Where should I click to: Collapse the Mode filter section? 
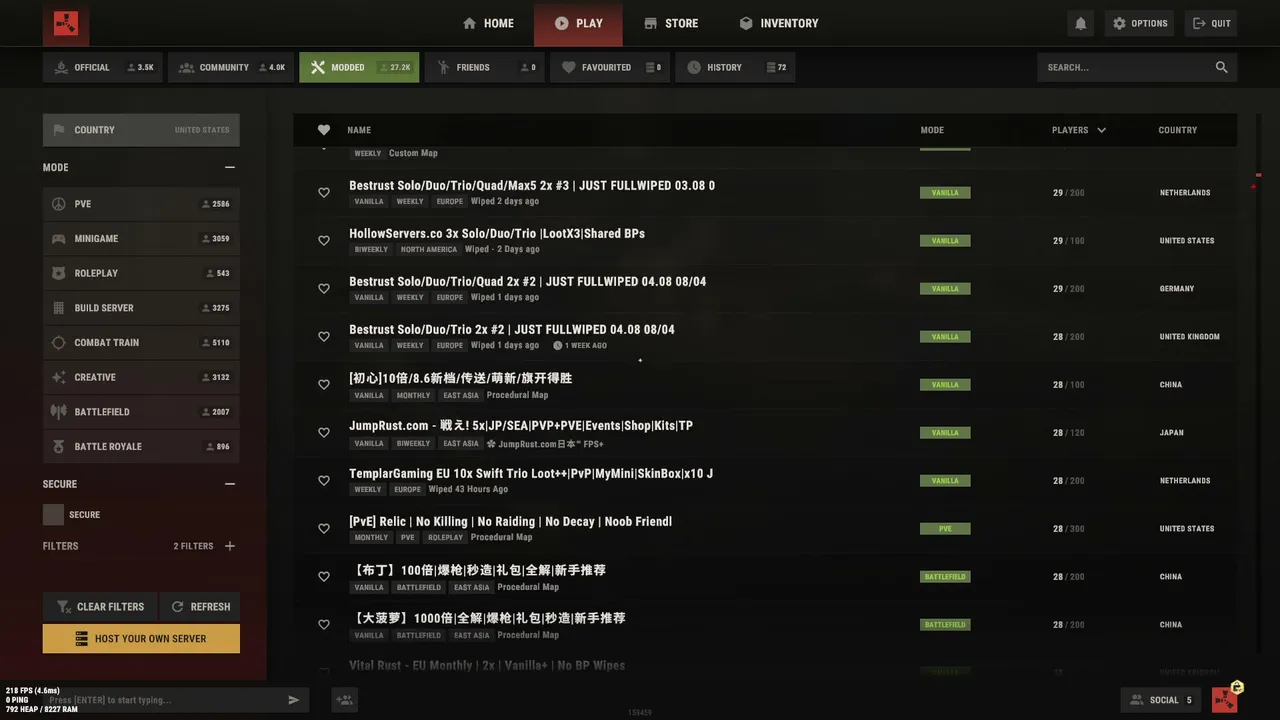coord(230,168)
